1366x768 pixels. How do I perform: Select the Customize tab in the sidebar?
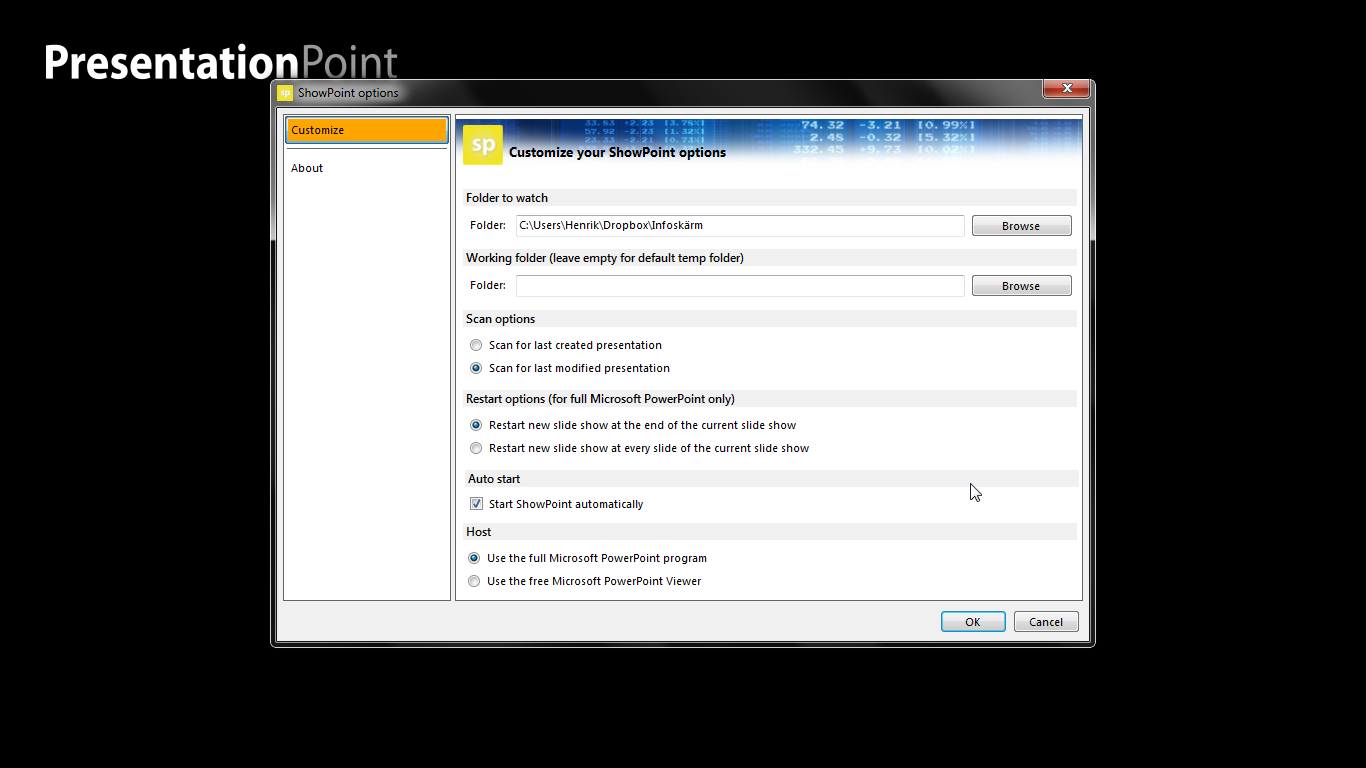click(367, 131)
